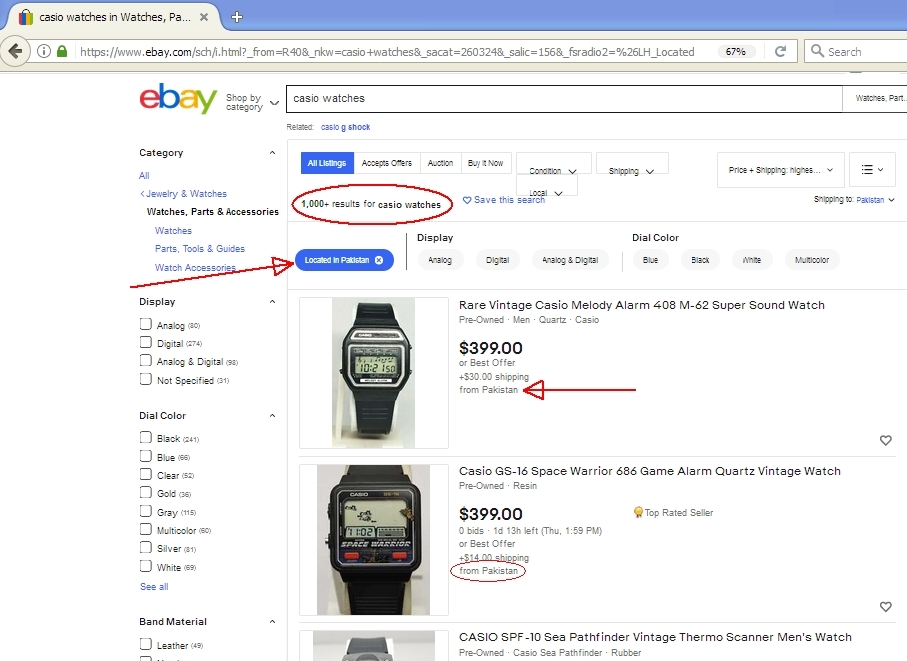Click the browser search magnifier icon
The width and height of the screenshot is (907, 661).
[817, 51]
